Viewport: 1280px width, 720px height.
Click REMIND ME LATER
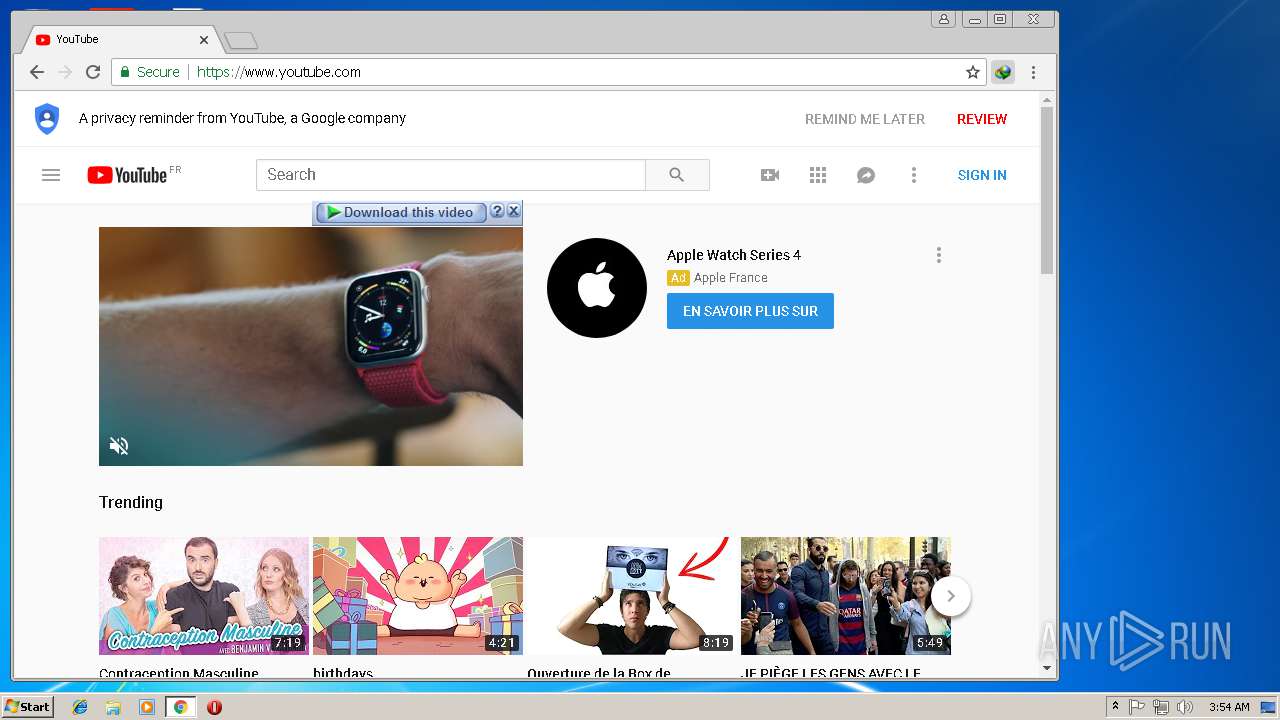[x=865, y=119]
